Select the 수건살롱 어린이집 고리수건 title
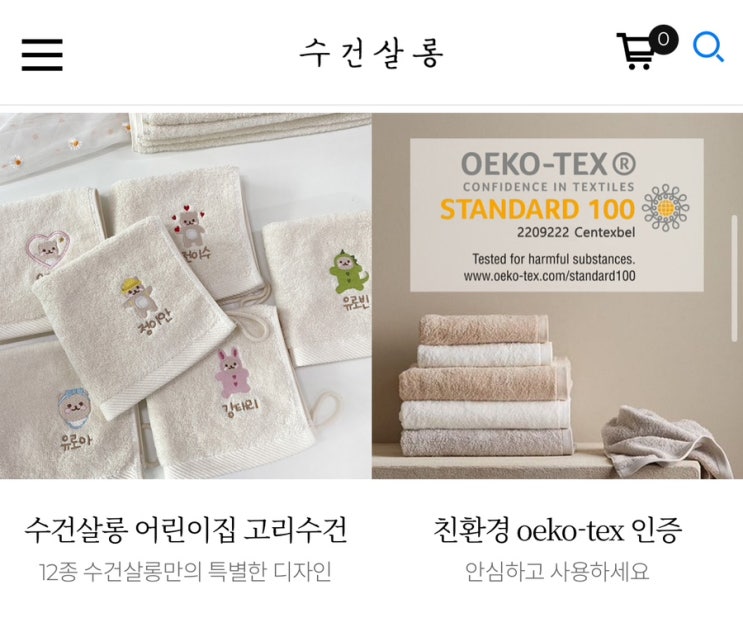 click(186, 530)
